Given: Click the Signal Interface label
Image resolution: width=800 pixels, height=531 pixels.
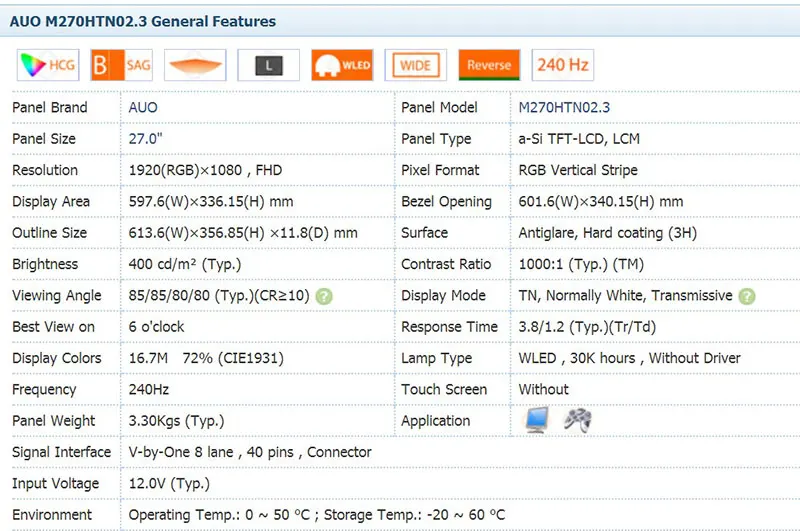Looking at the screenshot, I should point(61,452).
